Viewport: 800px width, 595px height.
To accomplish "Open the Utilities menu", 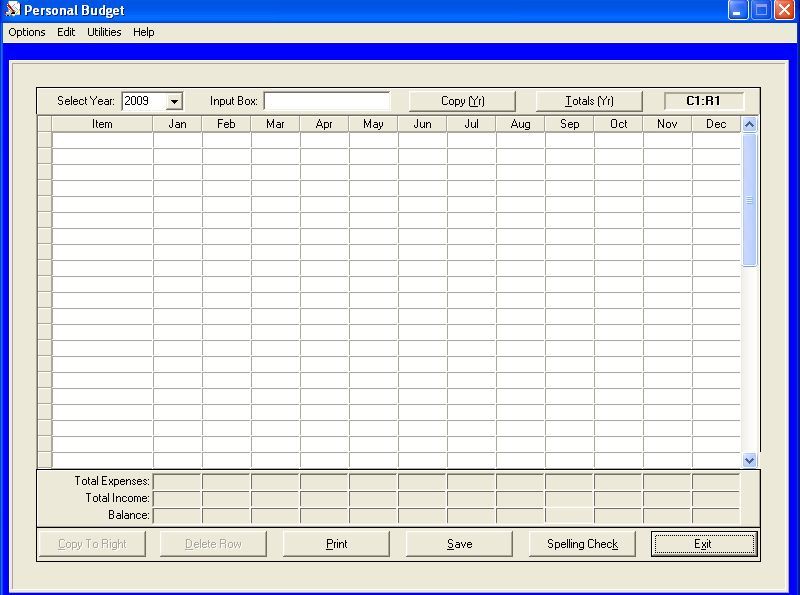I will pyautogui.click(x=103, y=31).
